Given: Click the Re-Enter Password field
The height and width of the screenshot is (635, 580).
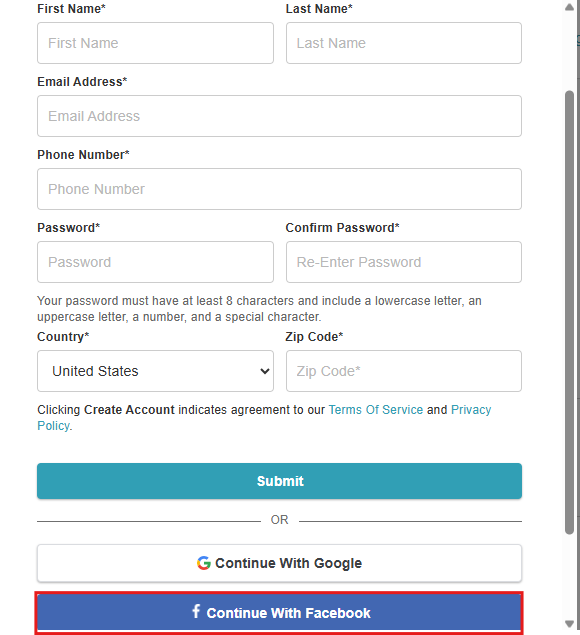Looking at the screenshot, I should tap(404, 262).
